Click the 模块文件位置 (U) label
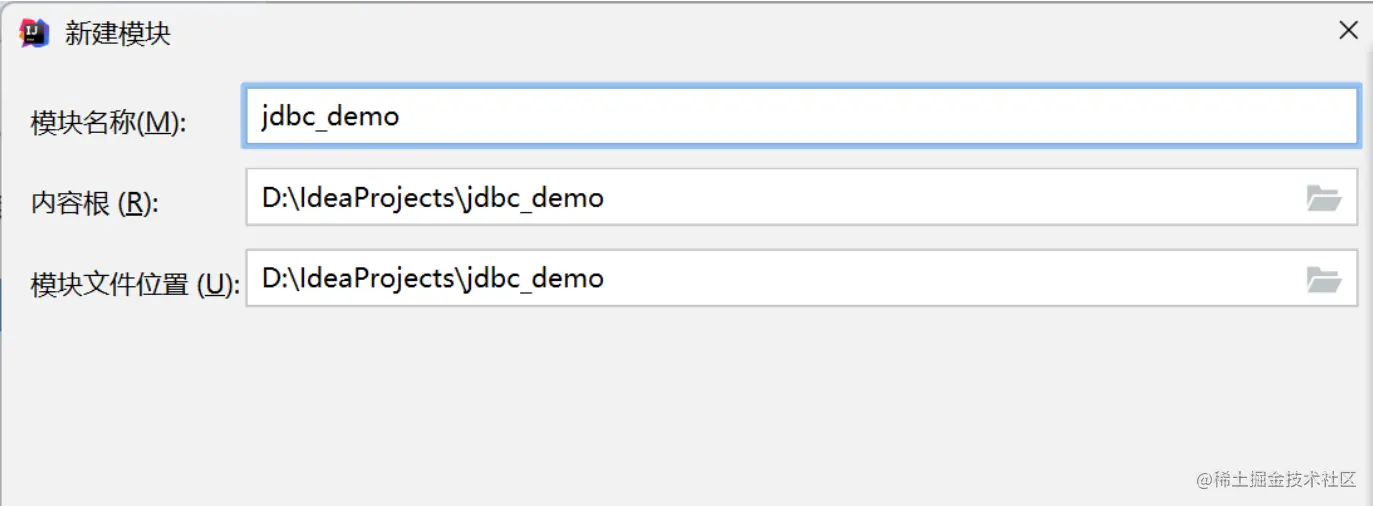 [x=135, y=285]
